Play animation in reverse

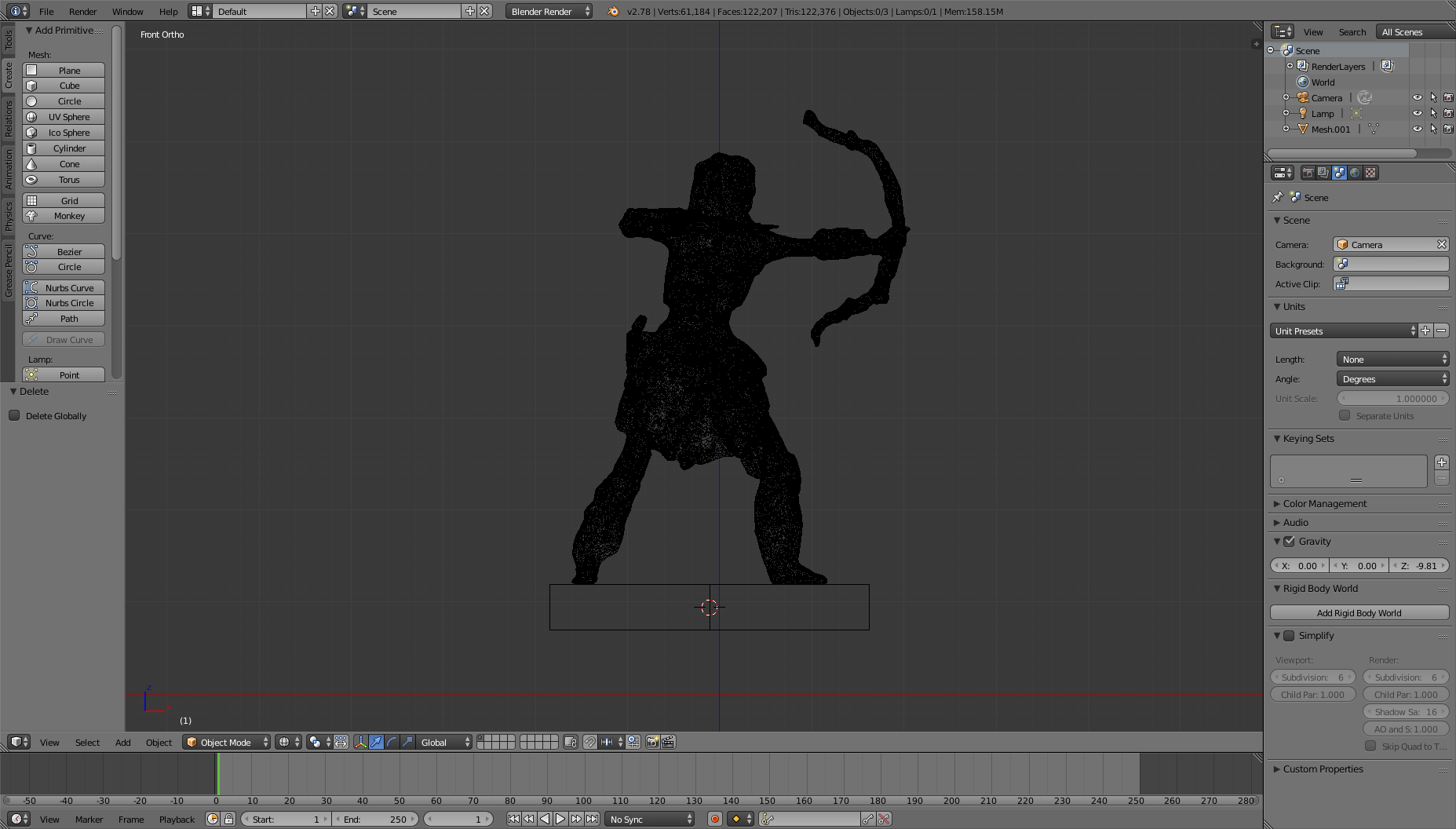click(x=545, y=819)
